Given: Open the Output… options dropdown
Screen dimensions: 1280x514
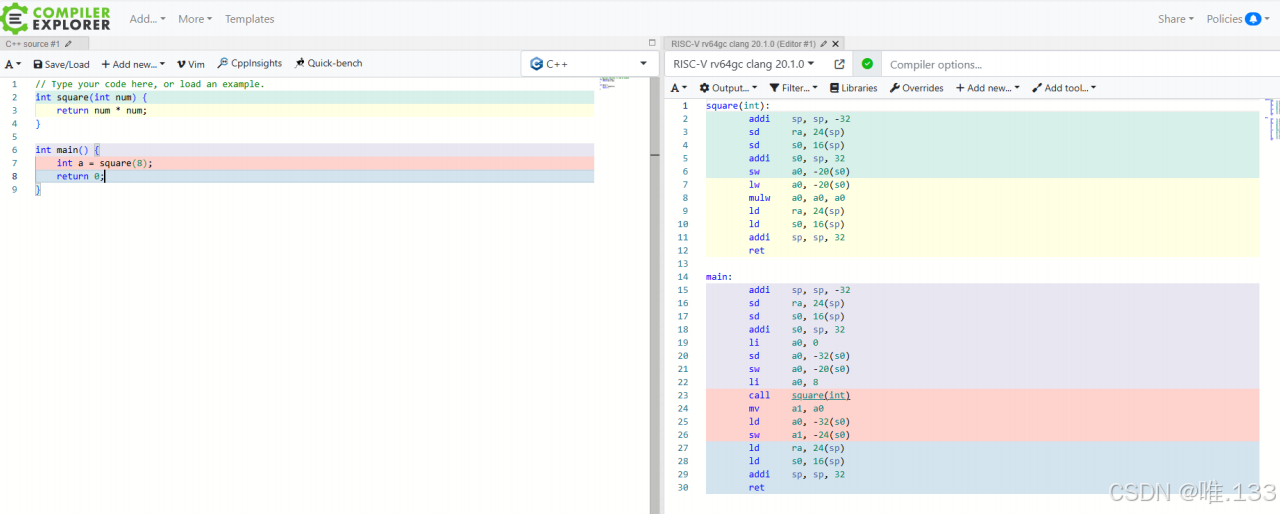Looking at the screenshot, I should (729, 88).
